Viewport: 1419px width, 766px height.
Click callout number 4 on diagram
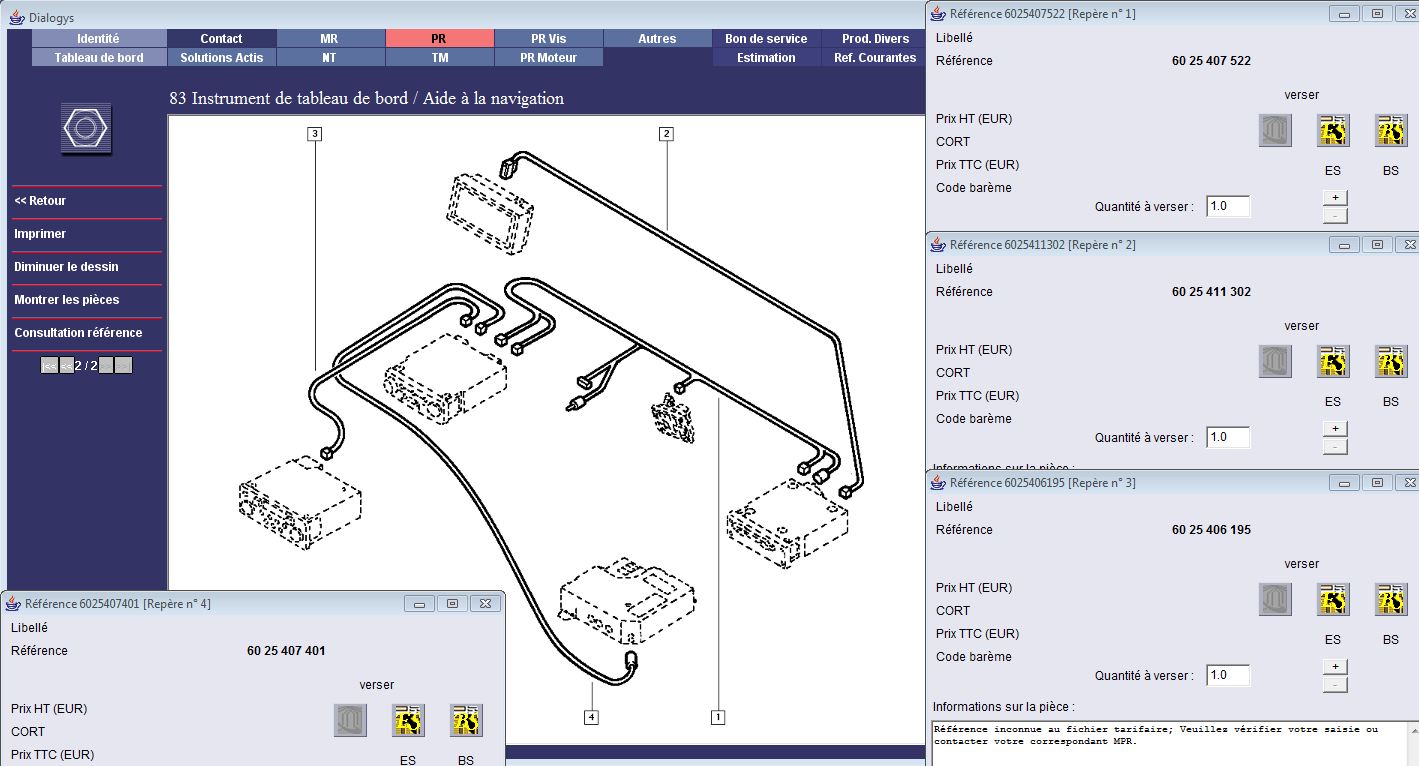[591, 717]
